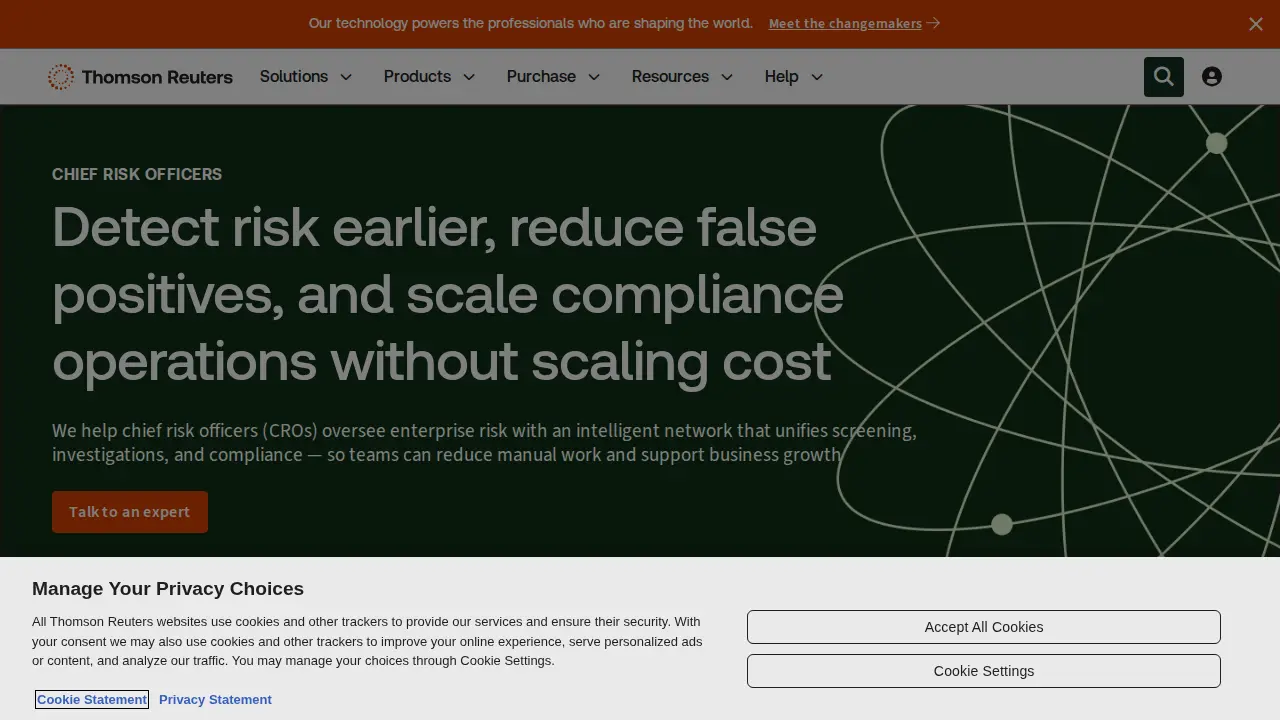Accept All Cookies in privacy banner
Image resolution: width=1280 pixels, height=720 pixels.
pyautogui.click(x=984, y=627)
